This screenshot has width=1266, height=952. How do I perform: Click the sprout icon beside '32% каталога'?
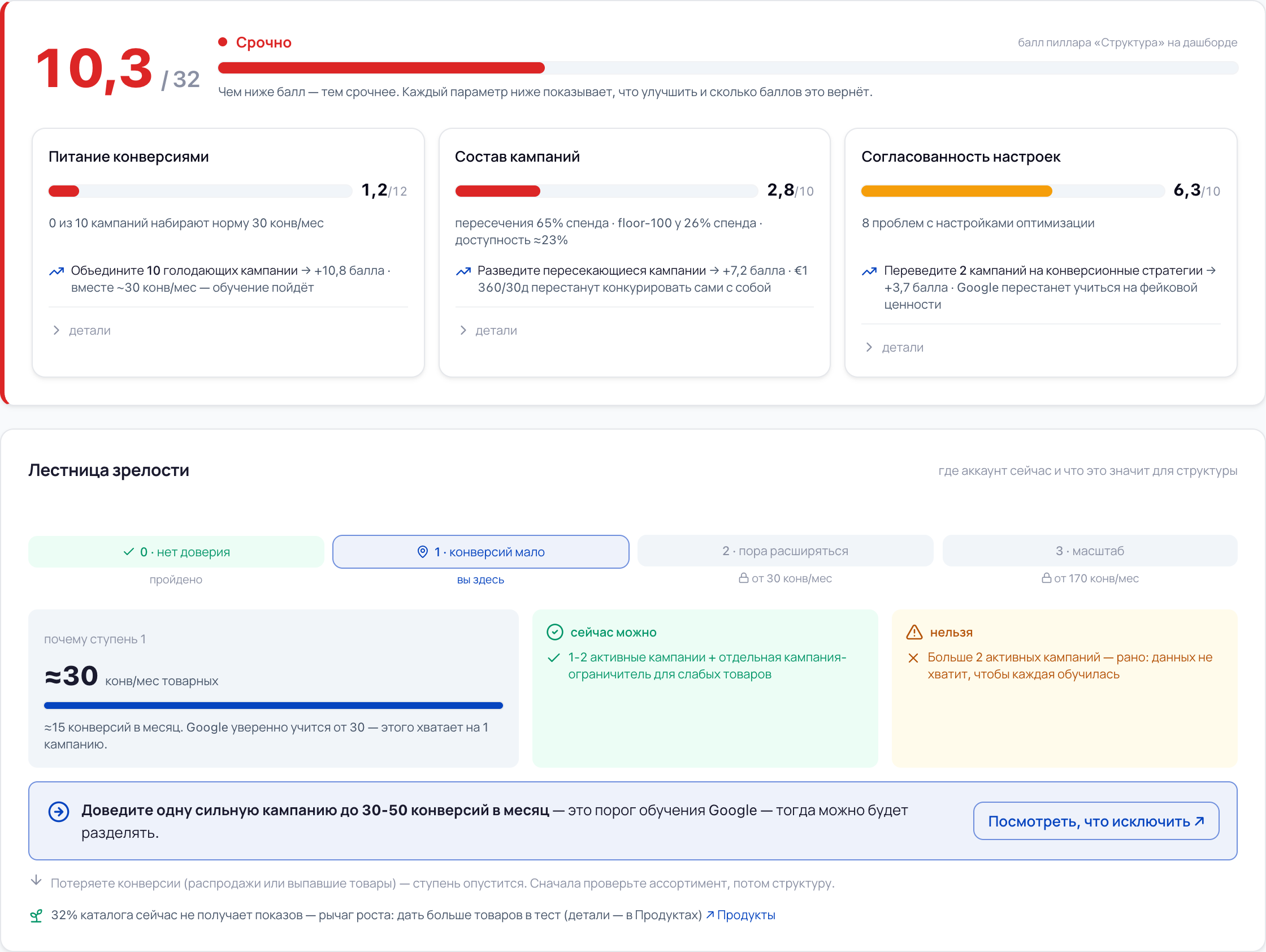coord(36,915)
